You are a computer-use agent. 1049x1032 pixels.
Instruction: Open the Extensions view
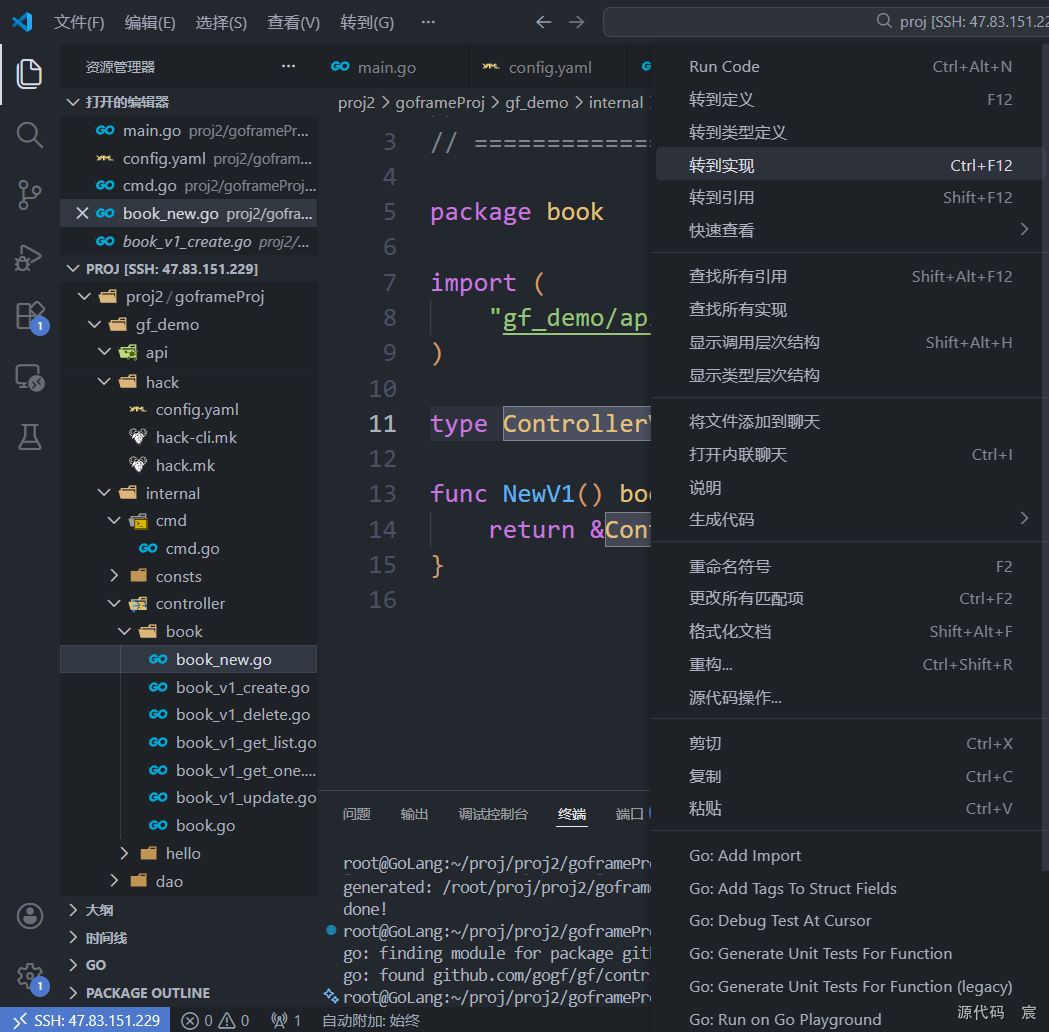[29, 316]
